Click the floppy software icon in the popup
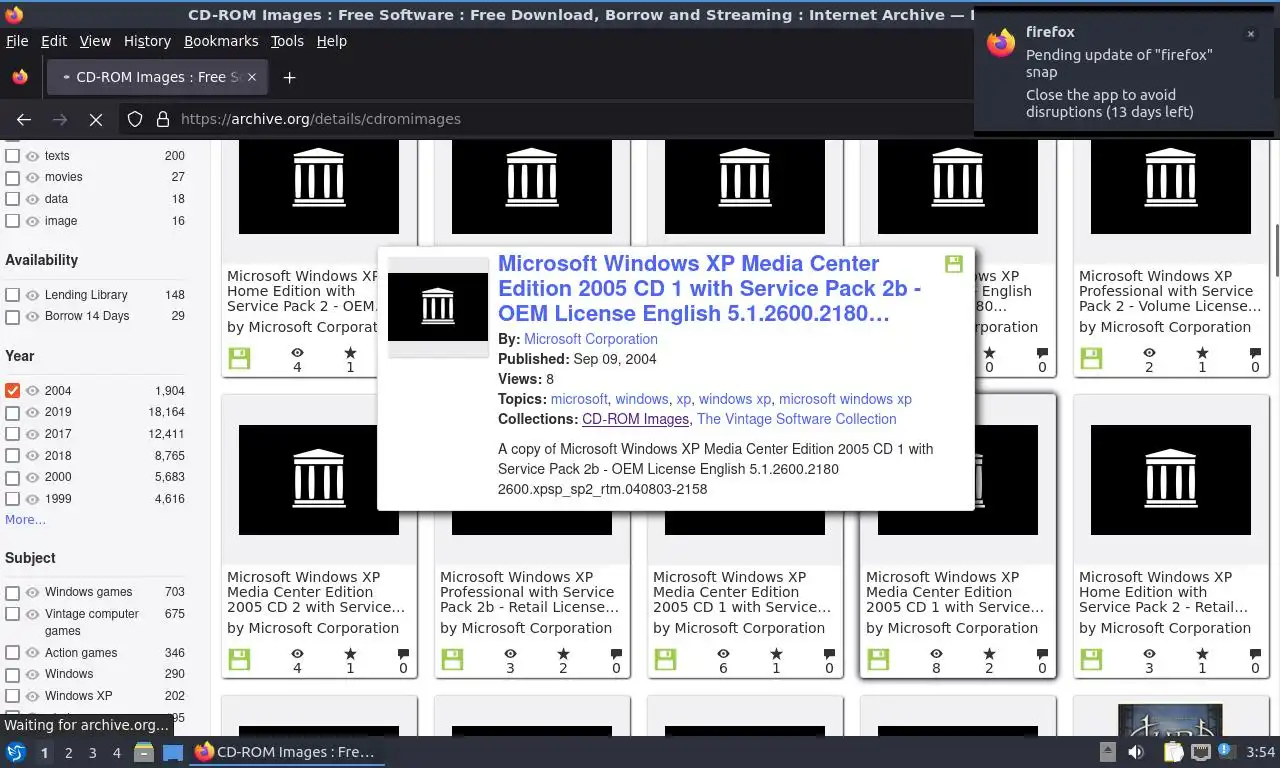 954,264
